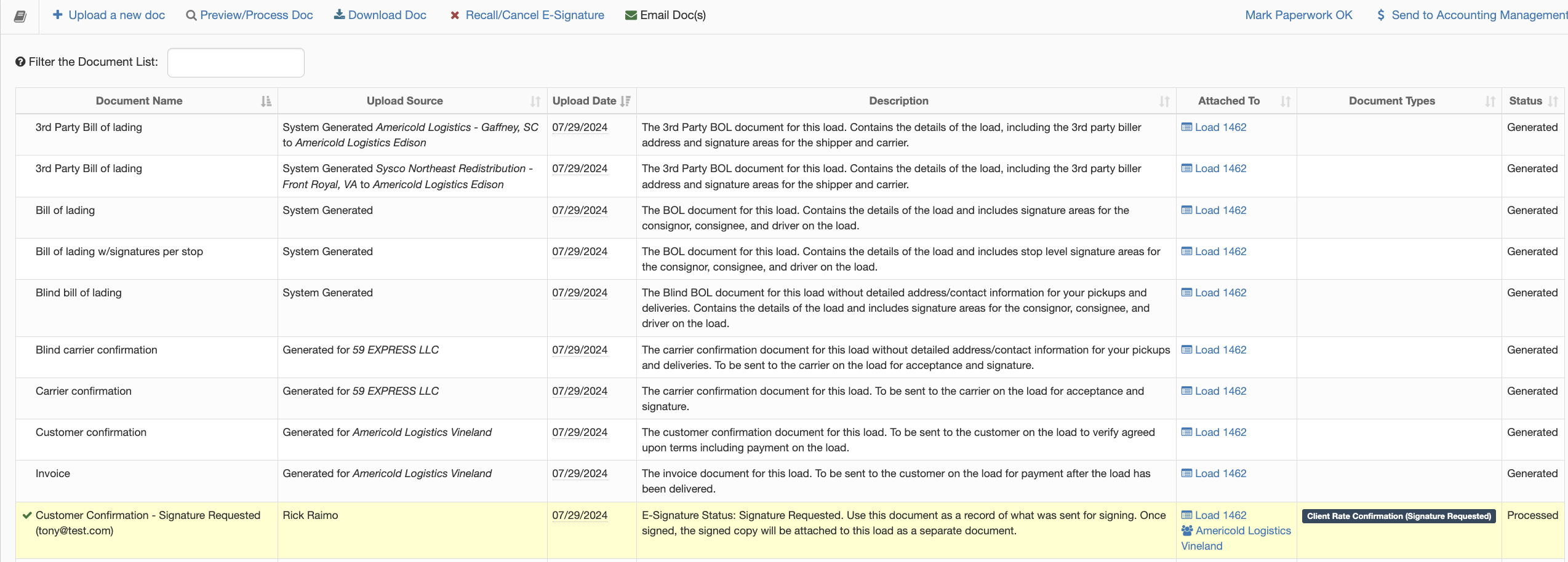Click Upload a new doc

(109, 15)
